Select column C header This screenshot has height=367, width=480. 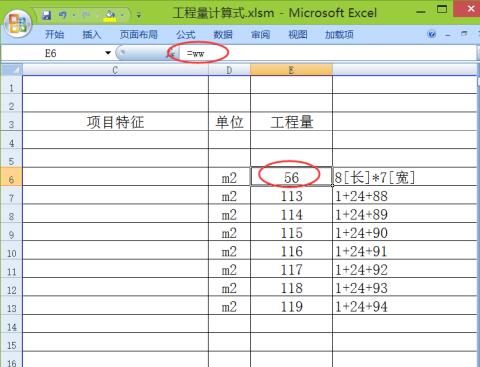pos(115,70)
